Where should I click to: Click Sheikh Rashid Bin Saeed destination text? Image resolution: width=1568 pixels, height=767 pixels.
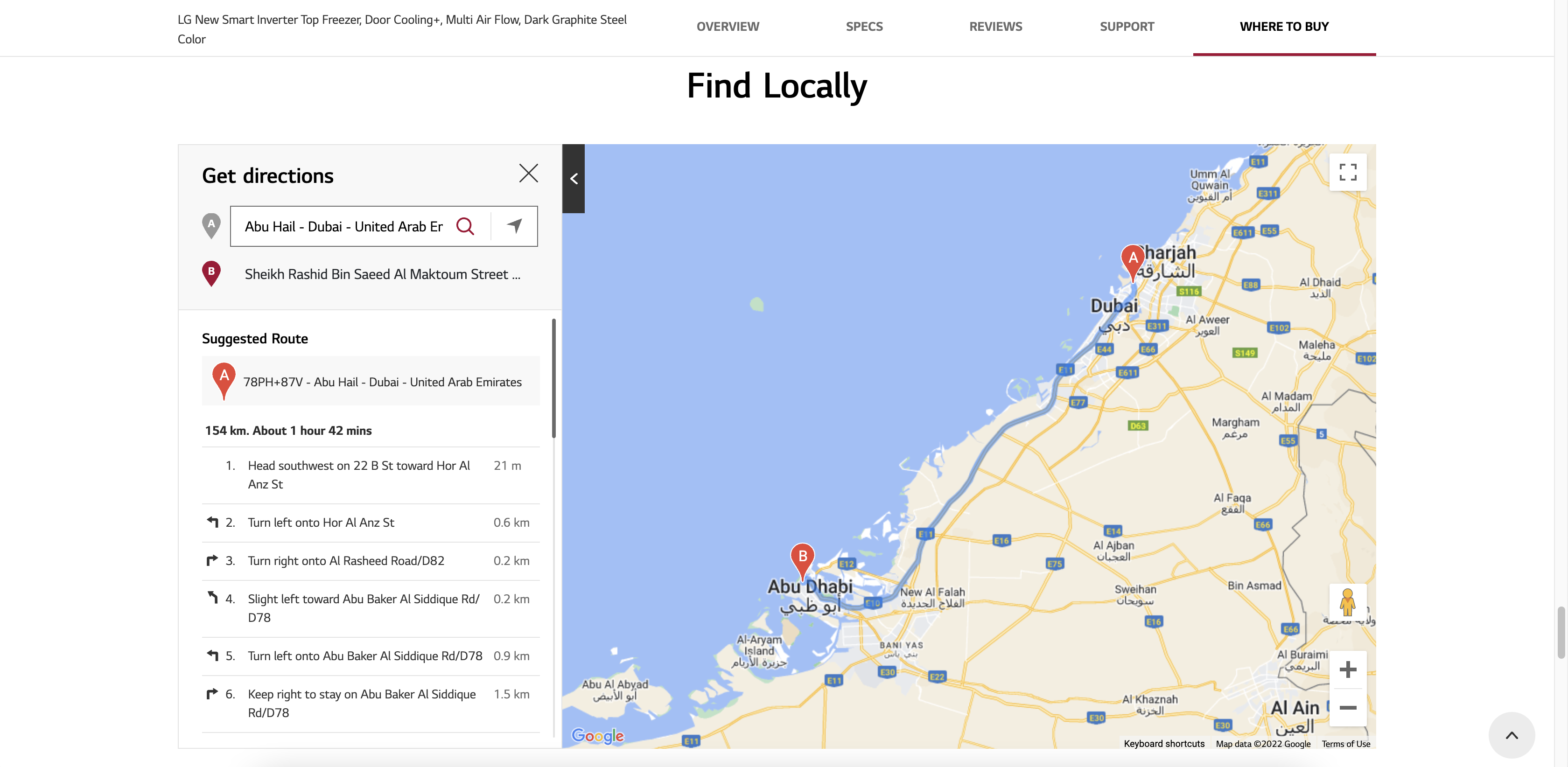(382, 274)
